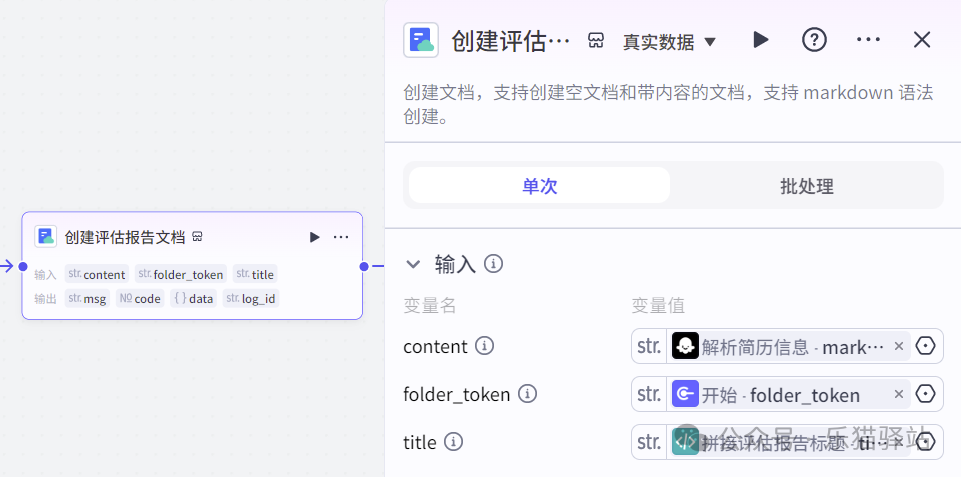The image size is (961, 477).
Task: Click the info icon next to content
Action: 485,346
